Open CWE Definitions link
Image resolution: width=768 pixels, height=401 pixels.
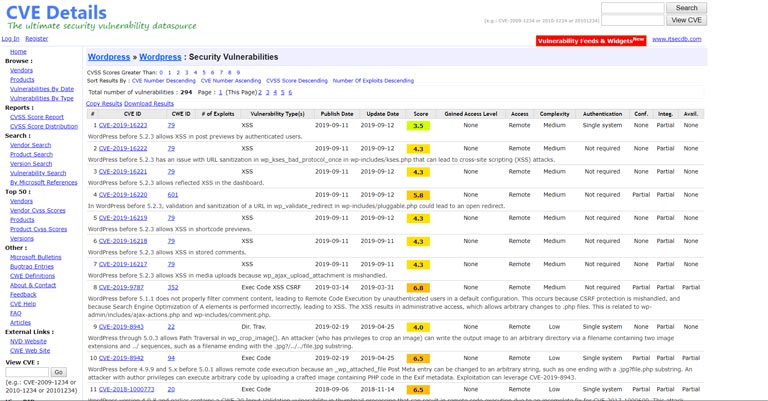(32, 276)
